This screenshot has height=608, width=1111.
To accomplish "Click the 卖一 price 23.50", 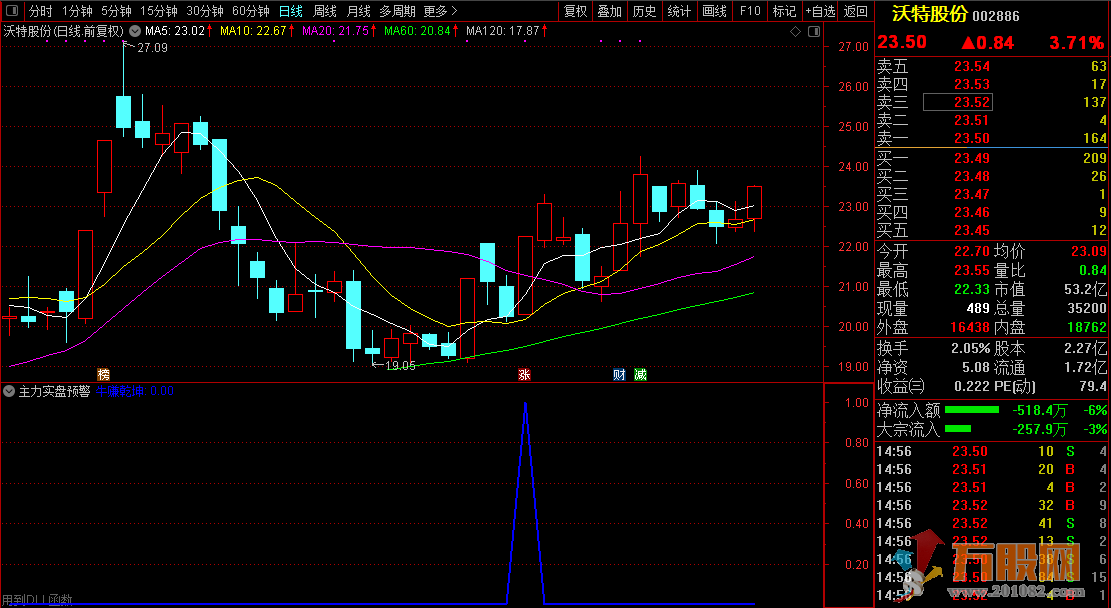I will click(x=971, y=138).
